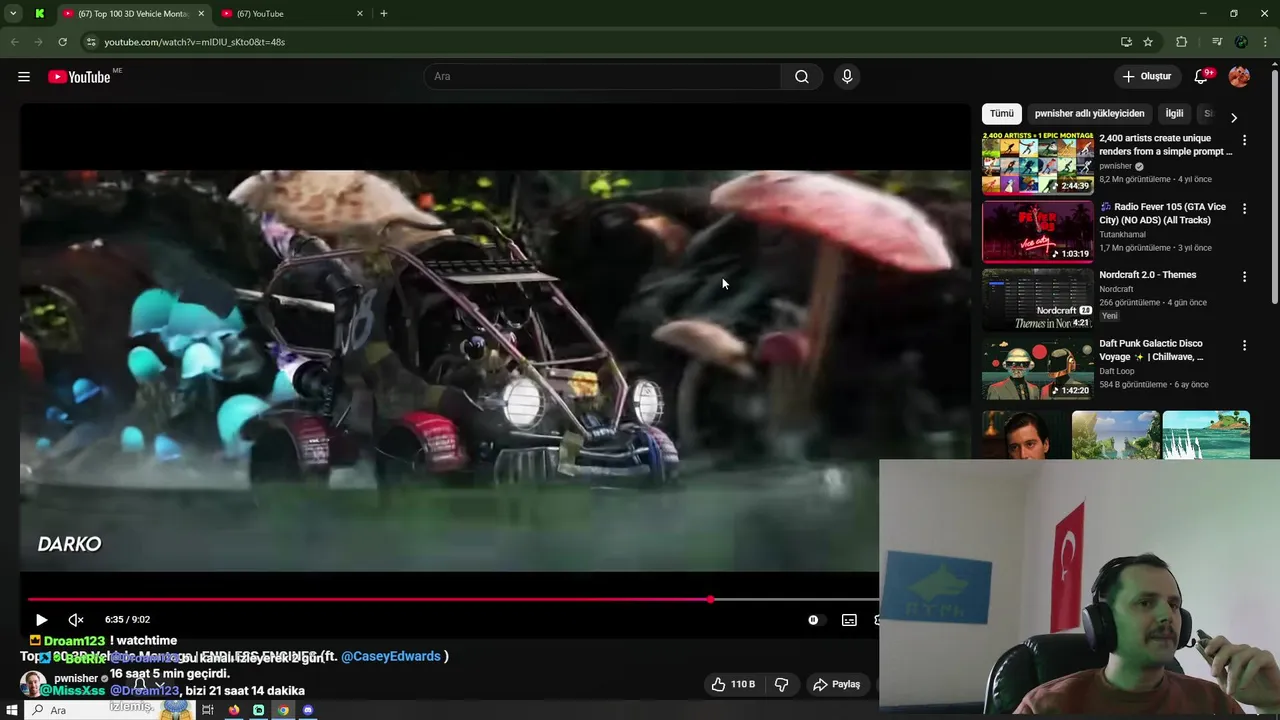Launch Firefox from the taskbar
The width and height of the screenshot is (1280, 720).
(x=234, y=710)
